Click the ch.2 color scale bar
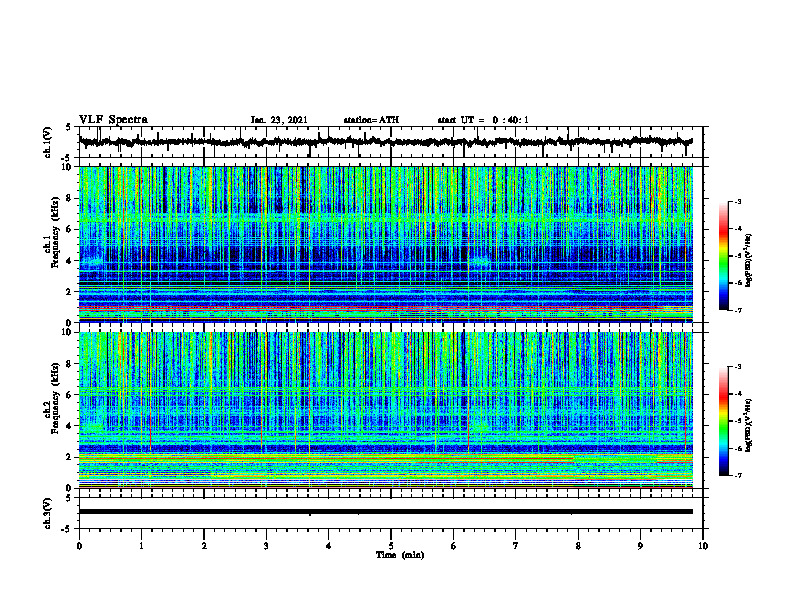This screenshot has width=792, height=612. (x=724, y=421)
